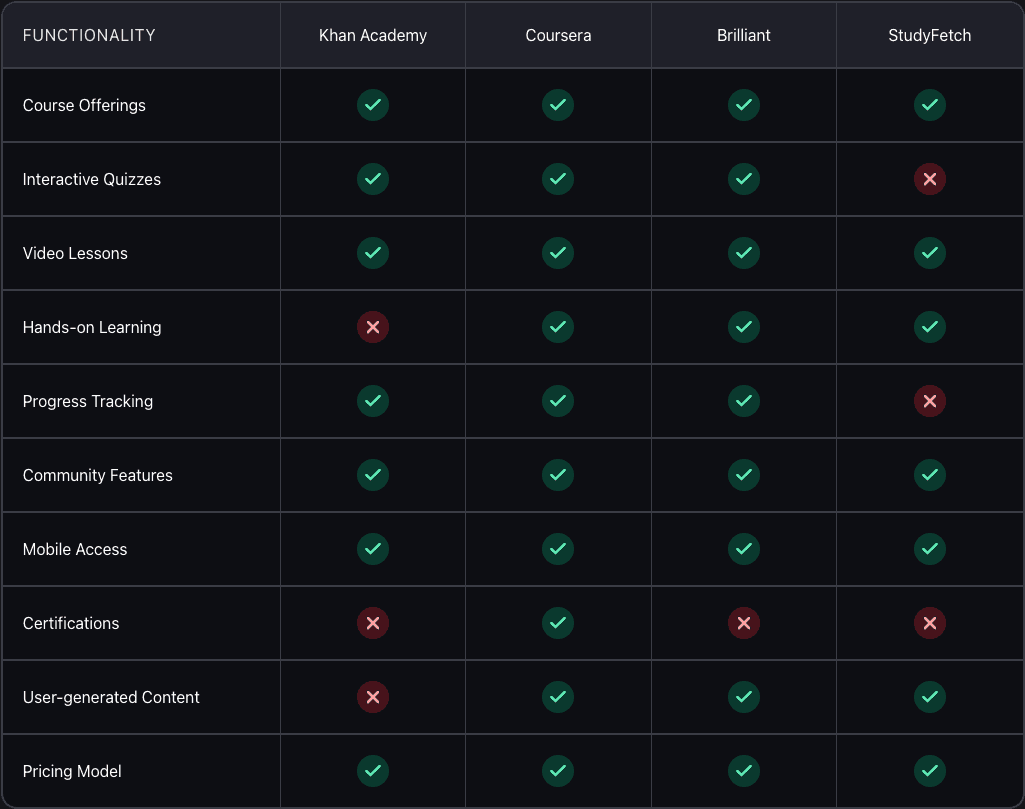The image size is (1025, 809).
Task: Click Brilliant's Mobile Access checkmark
Action: point(743,549)
